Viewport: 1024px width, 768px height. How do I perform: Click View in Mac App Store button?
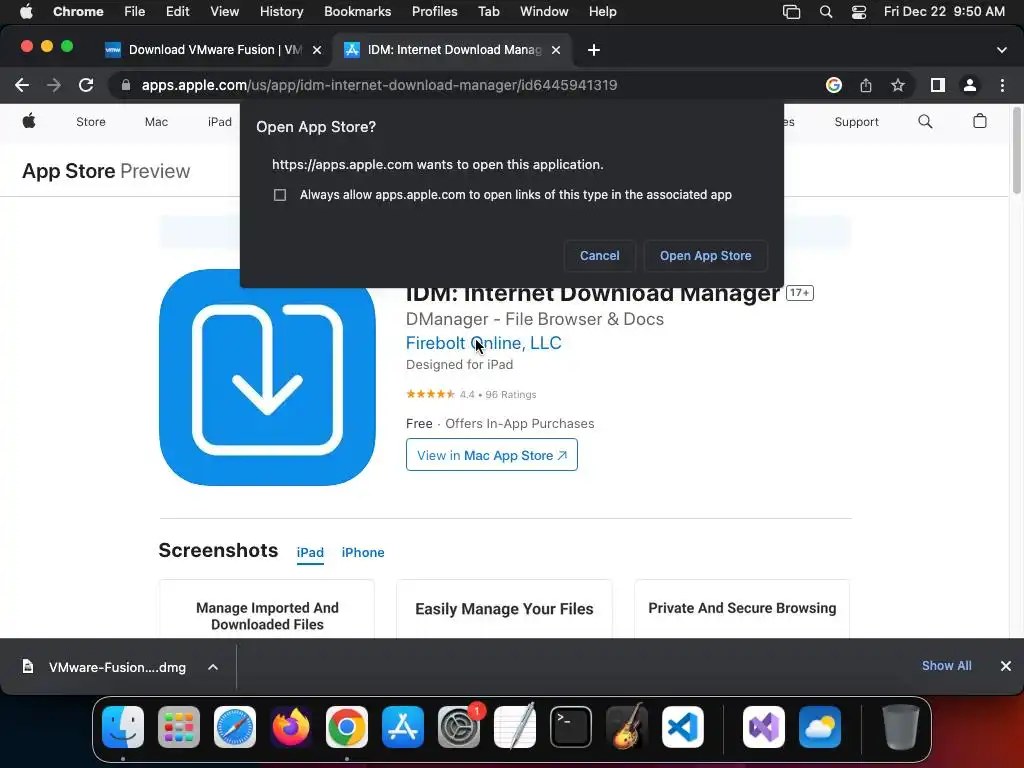point(492,455)
